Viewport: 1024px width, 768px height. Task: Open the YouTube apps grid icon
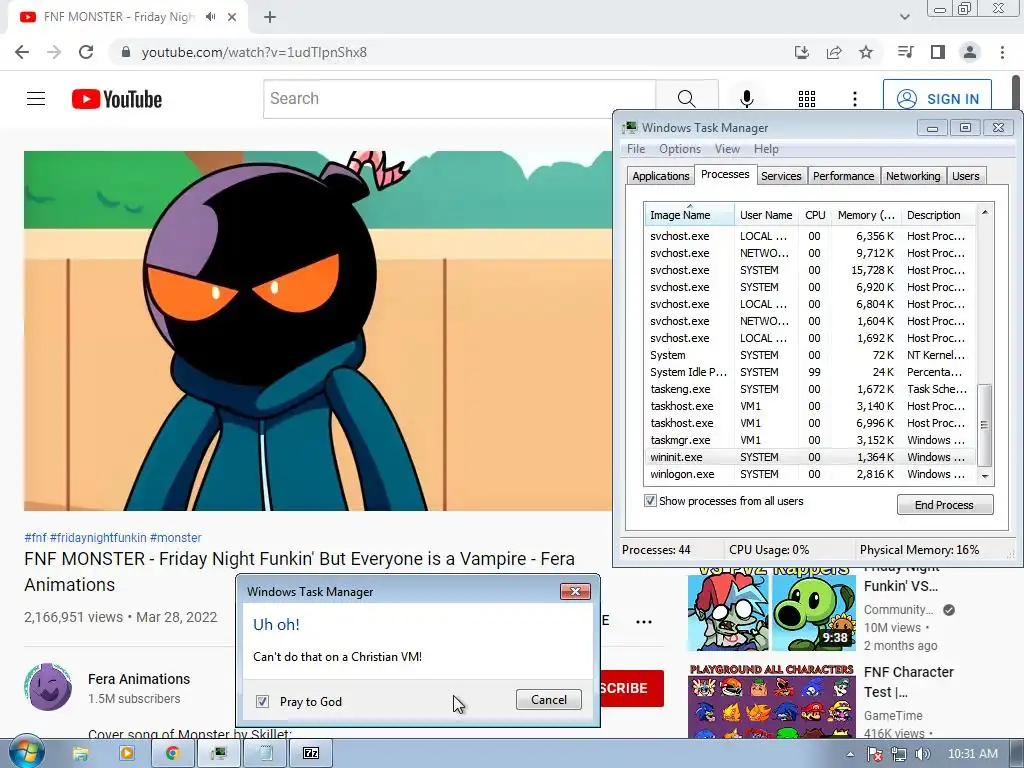(807, 99)
